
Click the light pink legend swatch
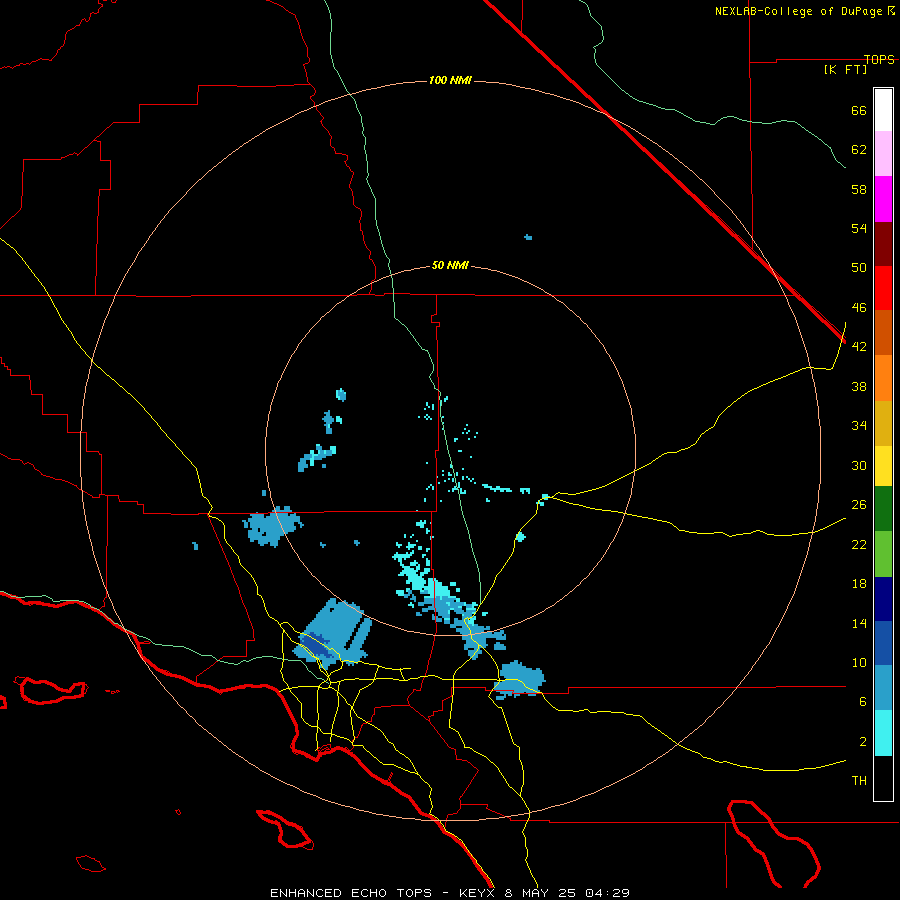coord(883,154)
